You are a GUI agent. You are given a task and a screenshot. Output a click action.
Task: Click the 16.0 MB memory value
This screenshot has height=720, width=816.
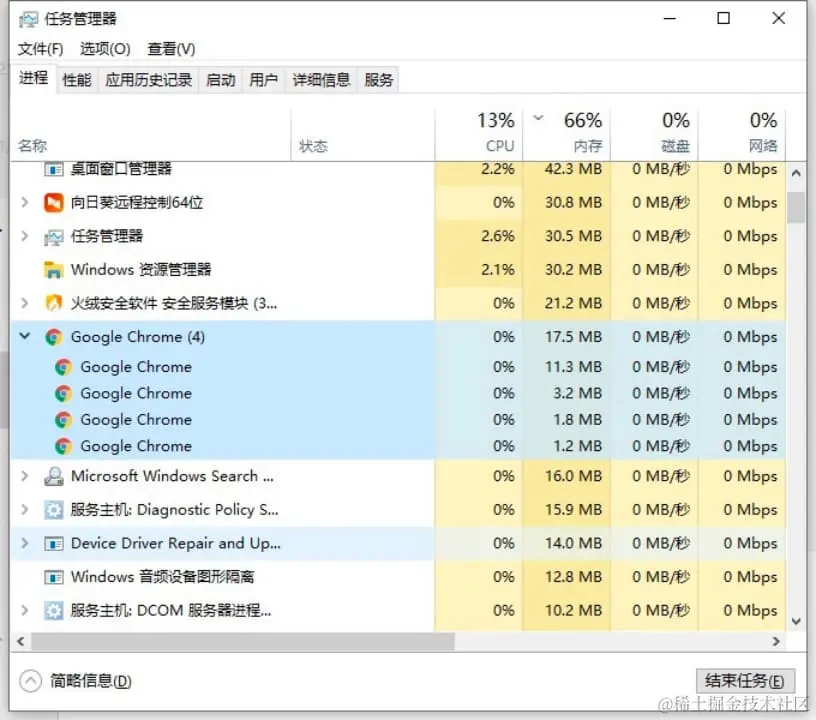pyautogui.click(x=573, y=475)
